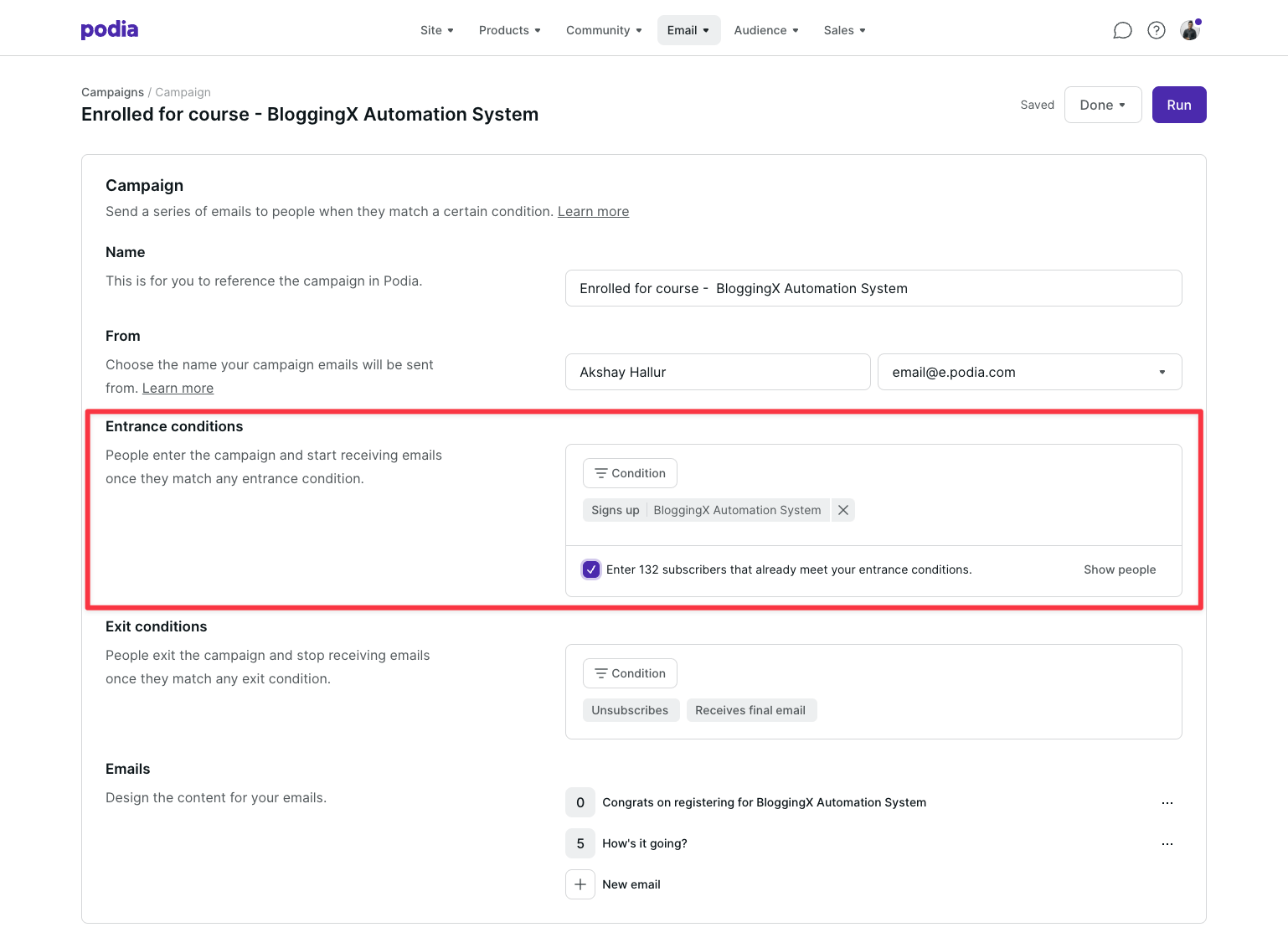The image size is (1288, 948).
Task: Click the Podia logo
Action: [x=110, y=30]
